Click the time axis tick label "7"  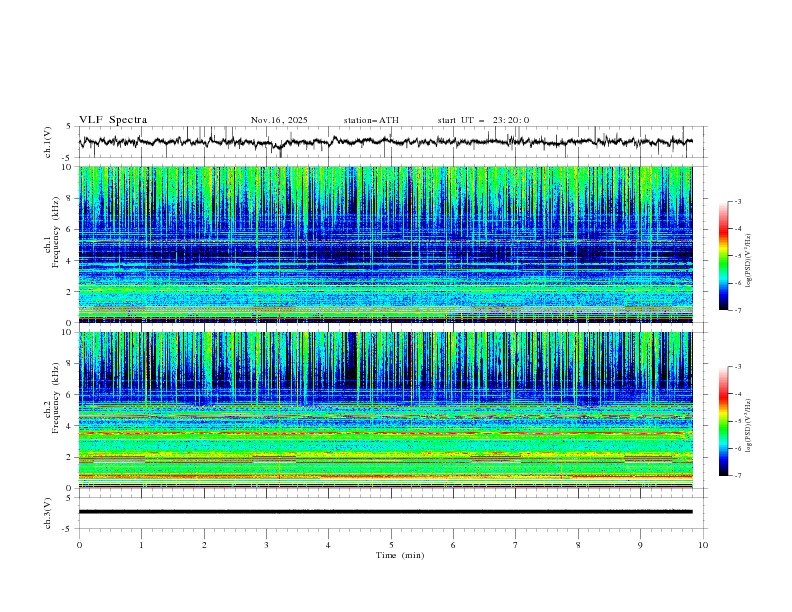[516, 545]
